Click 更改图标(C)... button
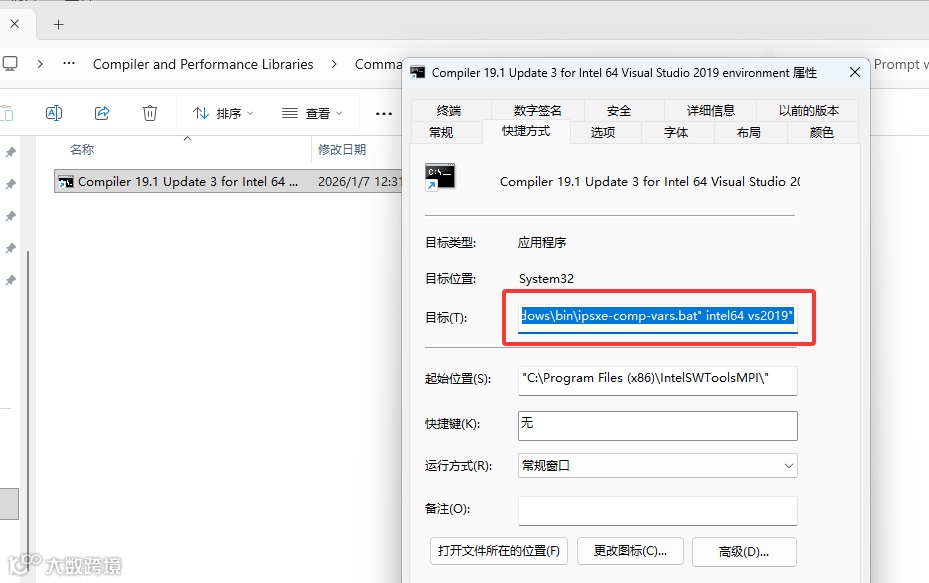Image resolution: width=929 pixels, height=583 pixels. tap(630, 551)
